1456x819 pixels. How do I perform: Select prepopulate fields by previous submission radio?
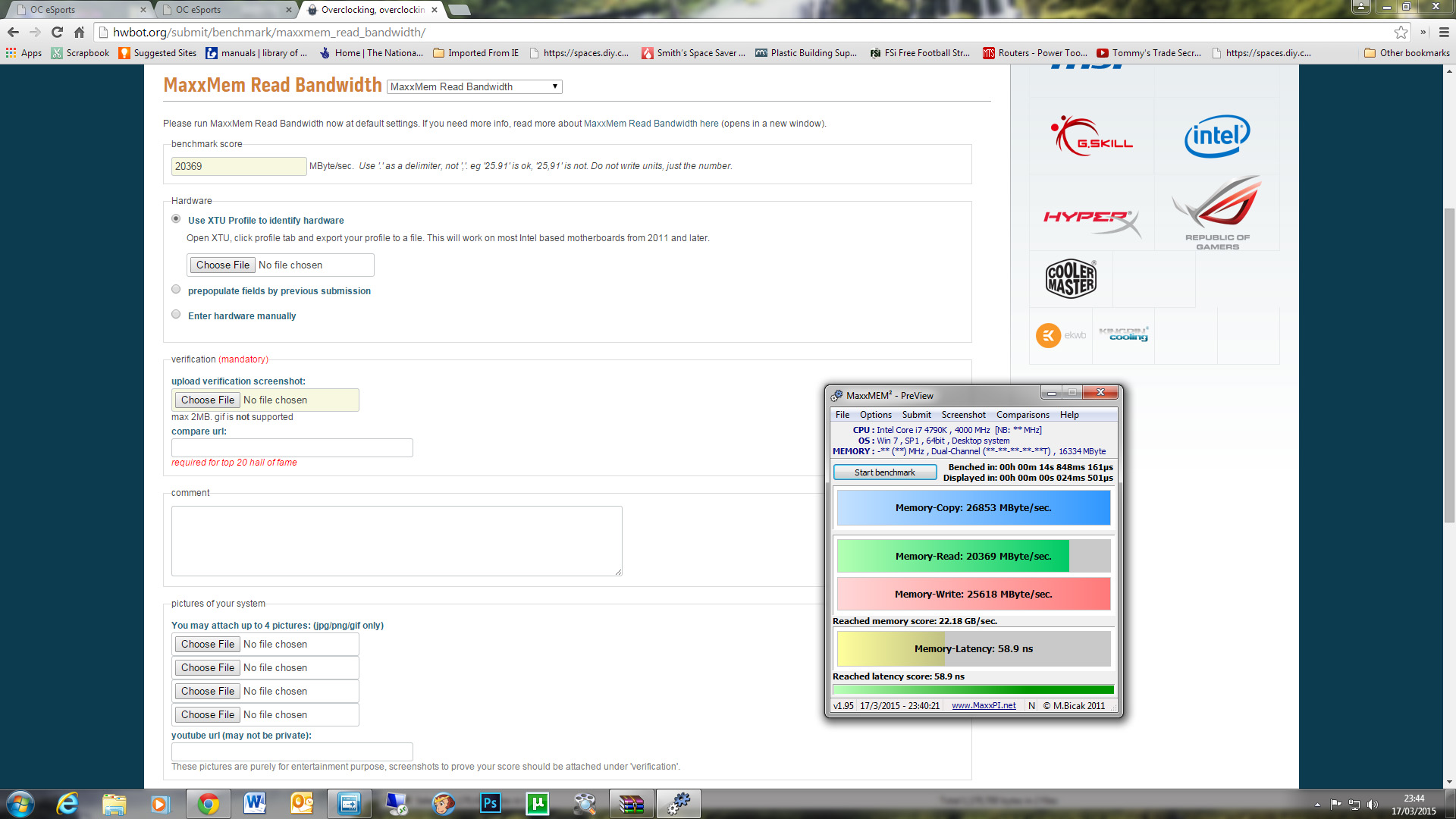pos(176,290)
